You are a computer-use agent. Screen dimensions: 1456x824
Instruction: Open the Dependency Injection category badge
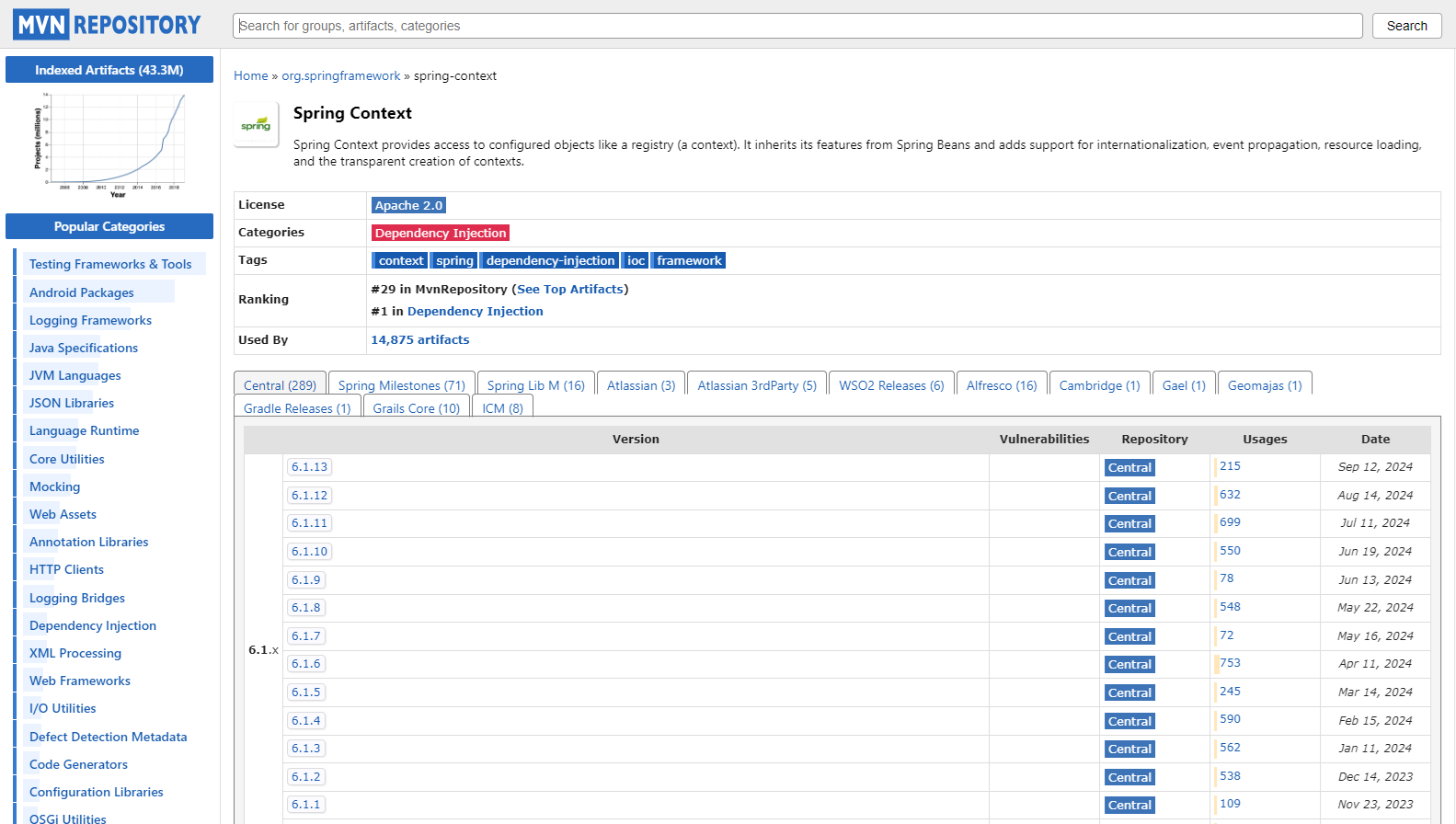pyautogui.click(x=441, y=234)
